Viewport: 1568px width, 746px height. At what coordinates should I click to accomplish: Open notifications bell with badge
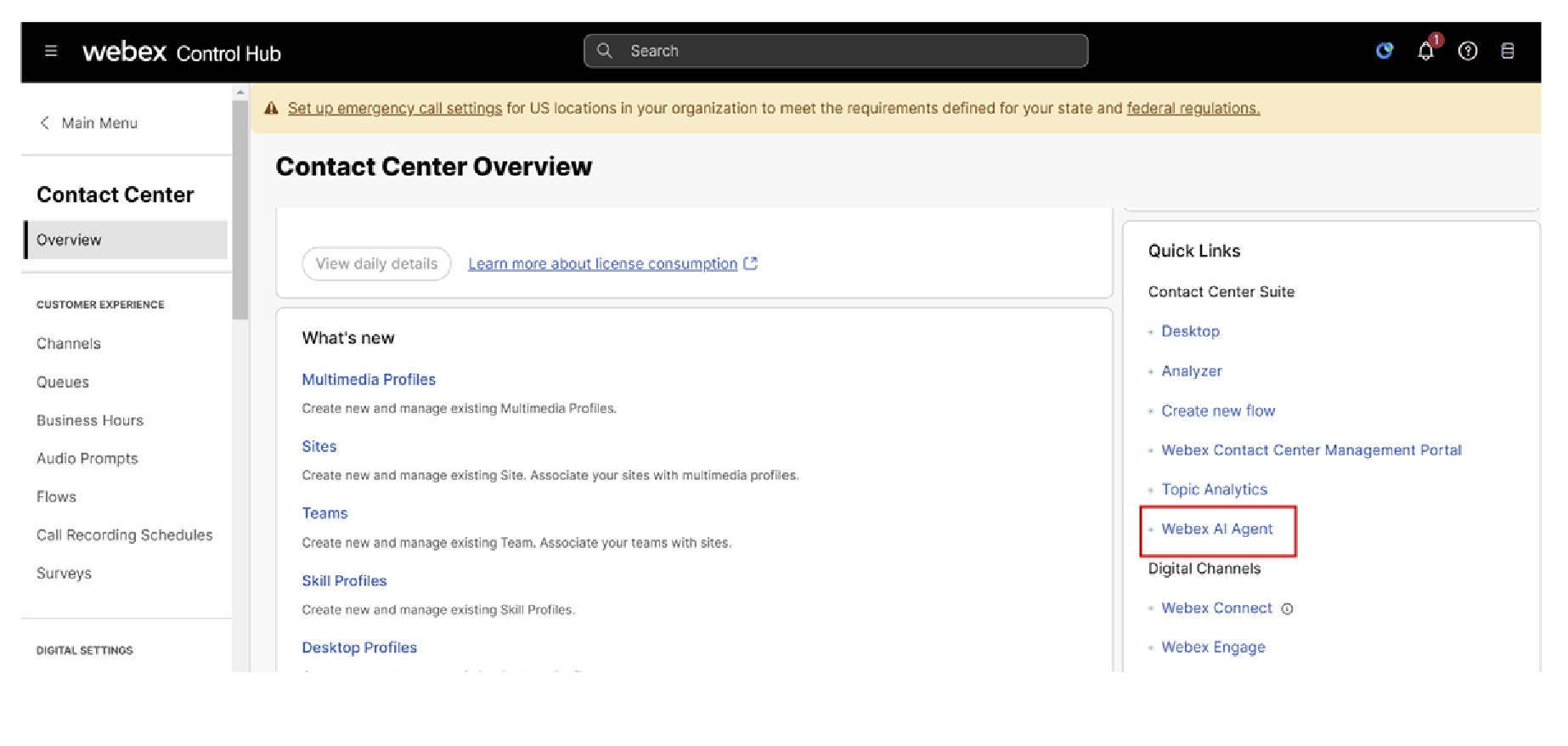coord(1427,50)
